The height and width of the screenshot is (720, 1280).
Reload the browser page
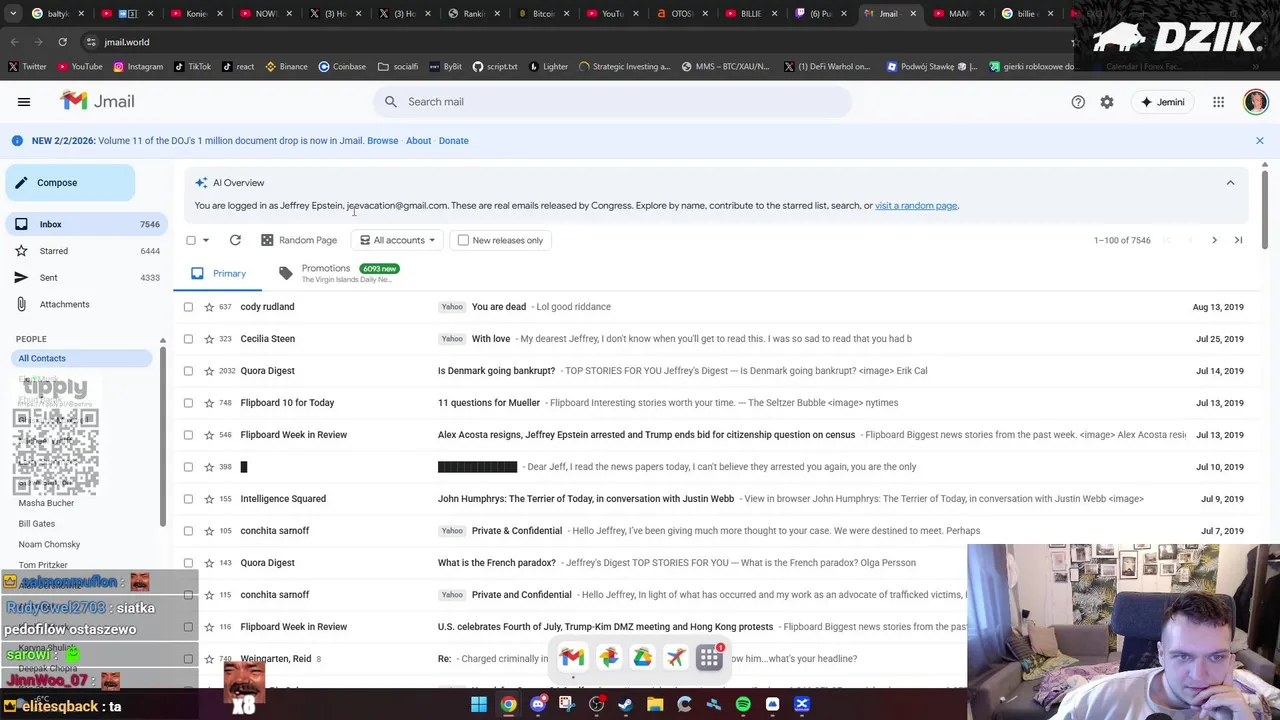pos(62,42)
